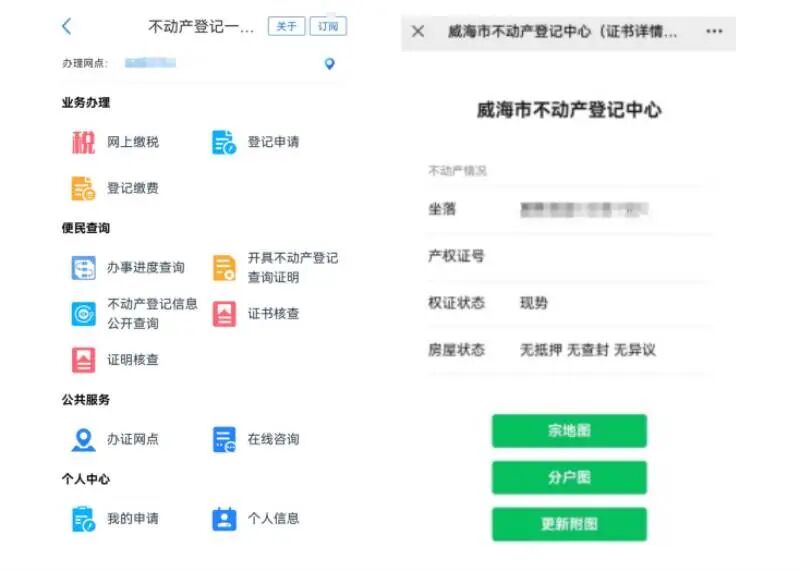Image resolution: width=800 pixels, height=571 pixels.
Task: Open the three-dot more menu
Action: (x=714, y=32)
